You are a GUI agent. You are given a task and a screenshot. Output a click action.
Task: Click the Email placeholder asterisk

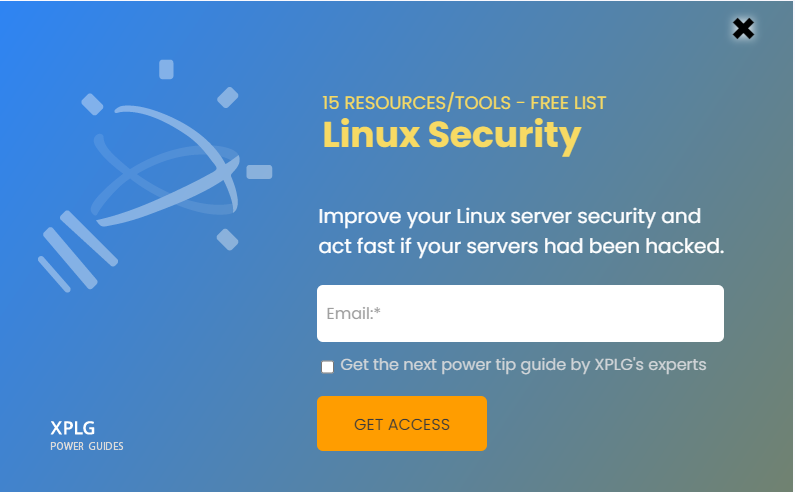click(377, 310)
